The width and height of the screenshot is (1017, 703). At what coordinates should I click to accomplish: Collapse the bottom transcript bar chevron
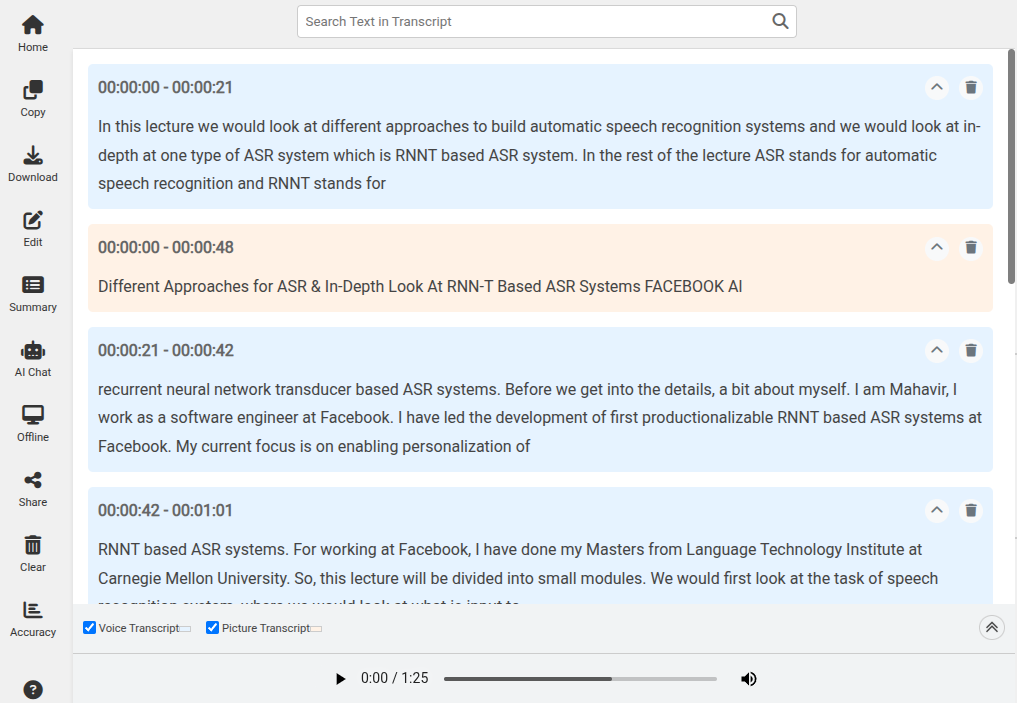(x=991, y=627)
